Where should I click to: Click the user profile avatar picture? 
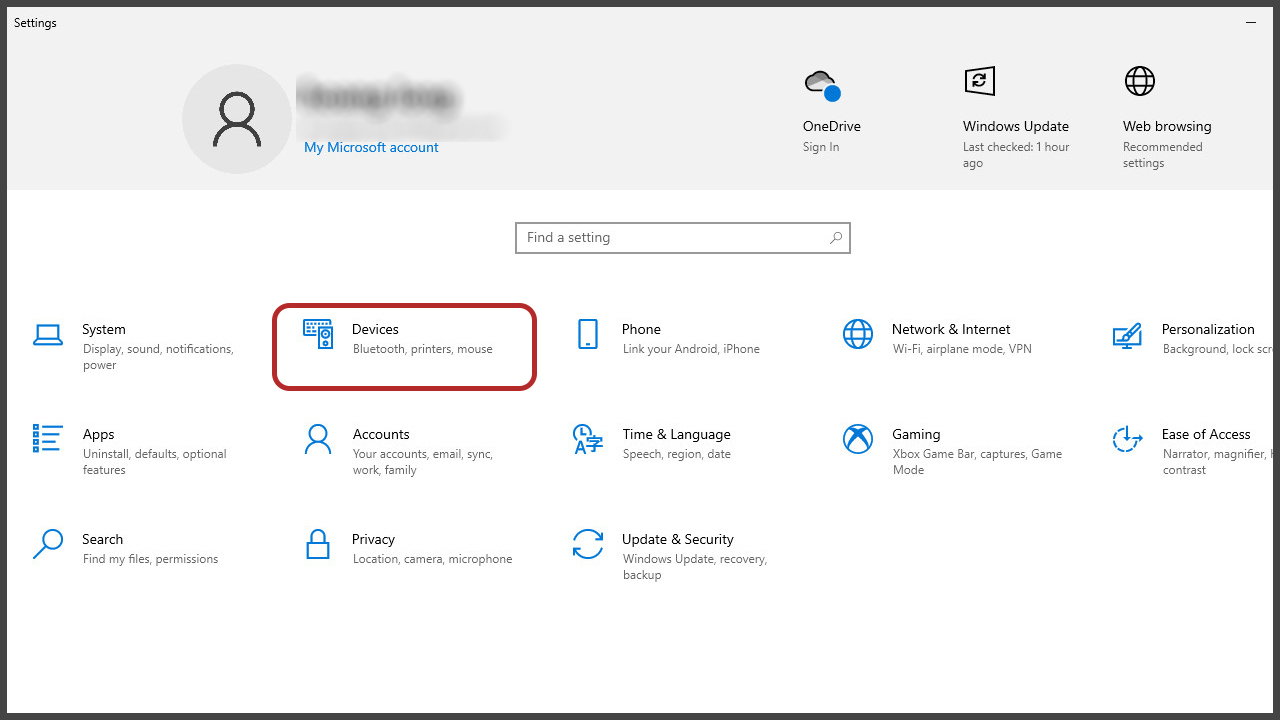(237, 119)
